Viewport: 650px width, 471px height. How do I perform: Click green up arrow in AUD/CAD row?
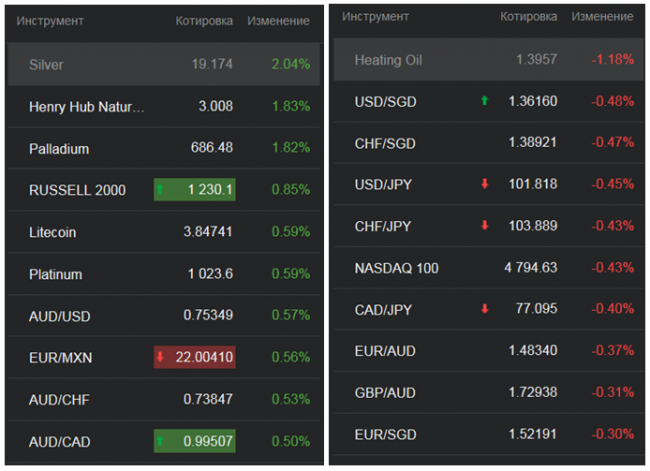click(160, 441)
